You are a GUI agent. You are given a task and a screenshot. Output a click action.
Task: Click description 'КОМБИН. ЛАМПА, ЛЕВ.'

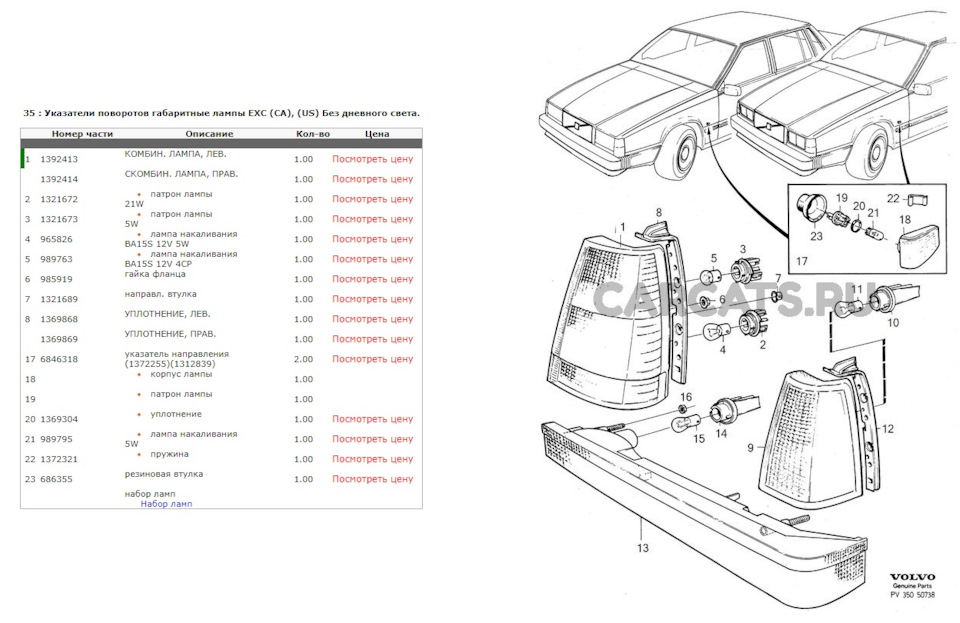point(175,154)
